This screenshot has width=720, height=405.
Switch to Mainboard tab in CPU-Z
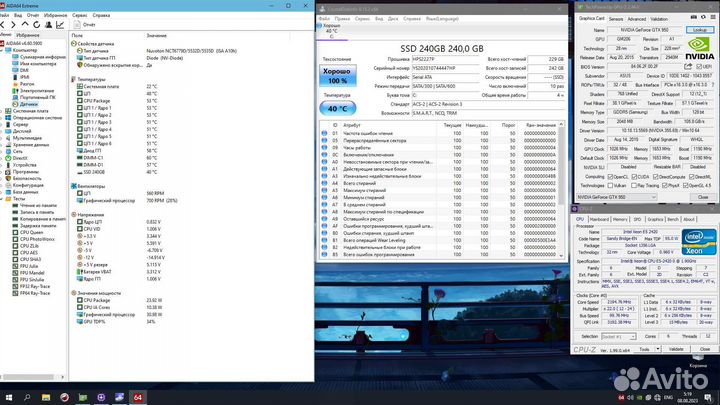coord(599,219)
